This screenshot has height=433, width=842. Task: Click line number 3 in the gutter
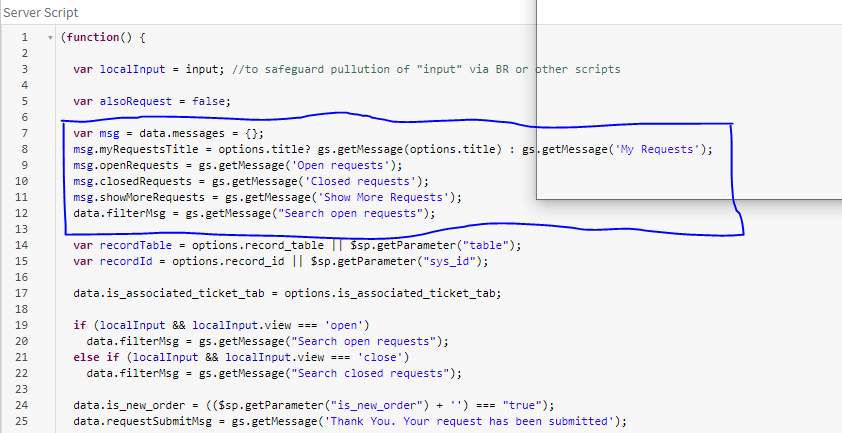[24, 69]
